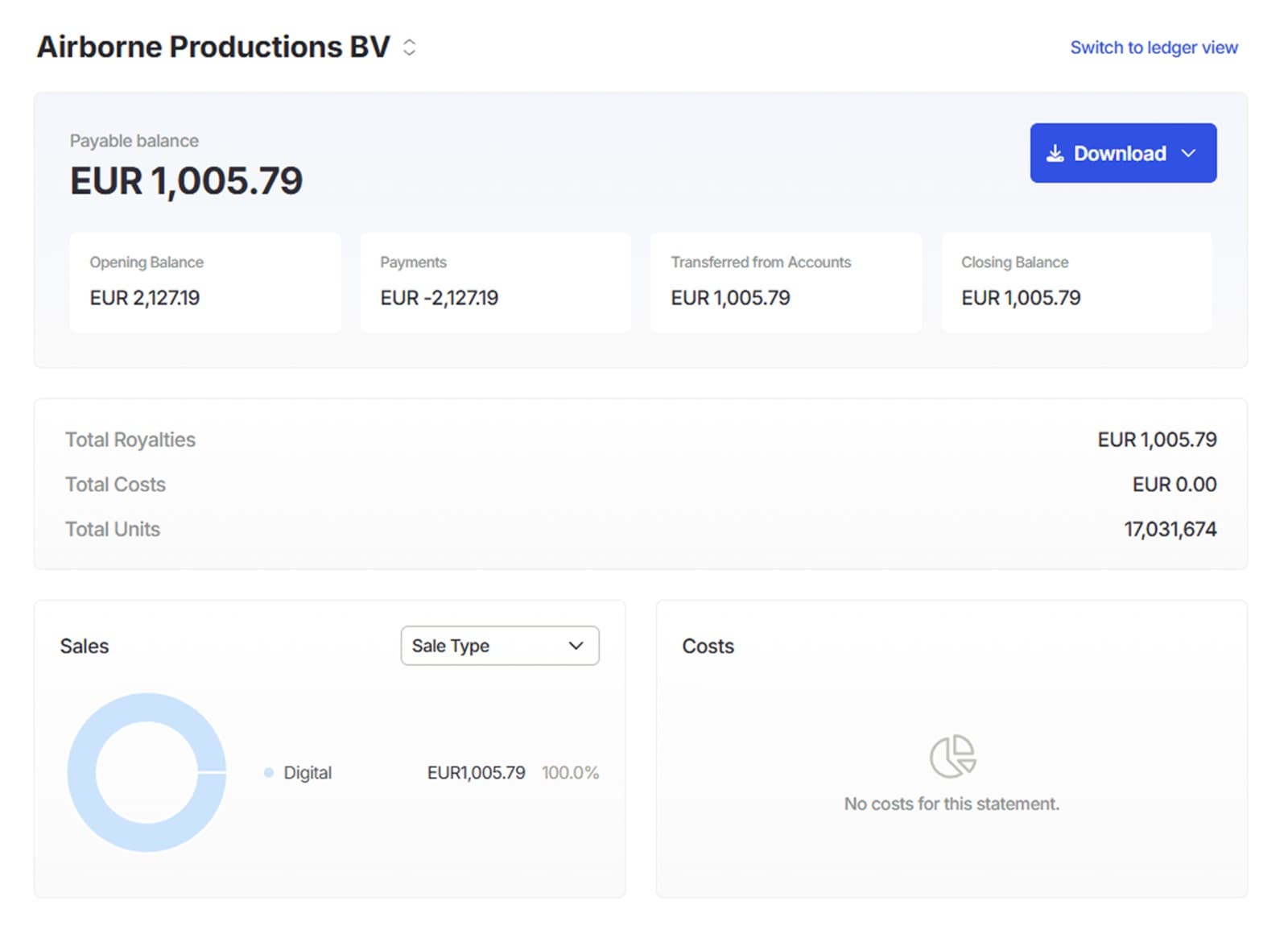Select the Opening Balance card
This screenshot has width=1288, height=938.
pyautogui.click(x=205, y=283)
